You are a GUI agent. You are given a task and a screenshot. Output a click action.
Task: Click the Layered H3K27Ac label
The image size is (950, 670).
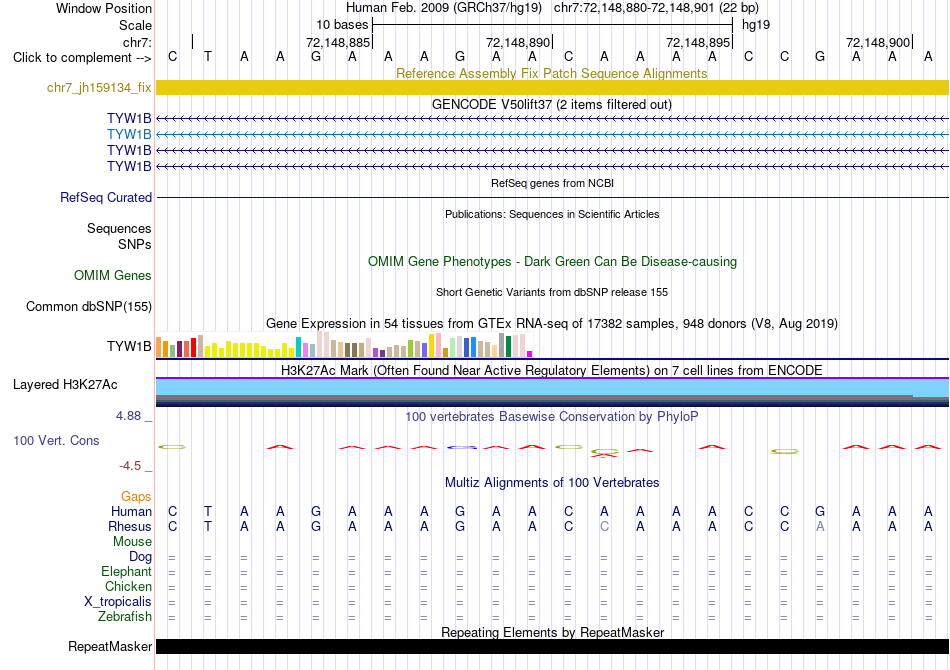(x=65, y=385)
